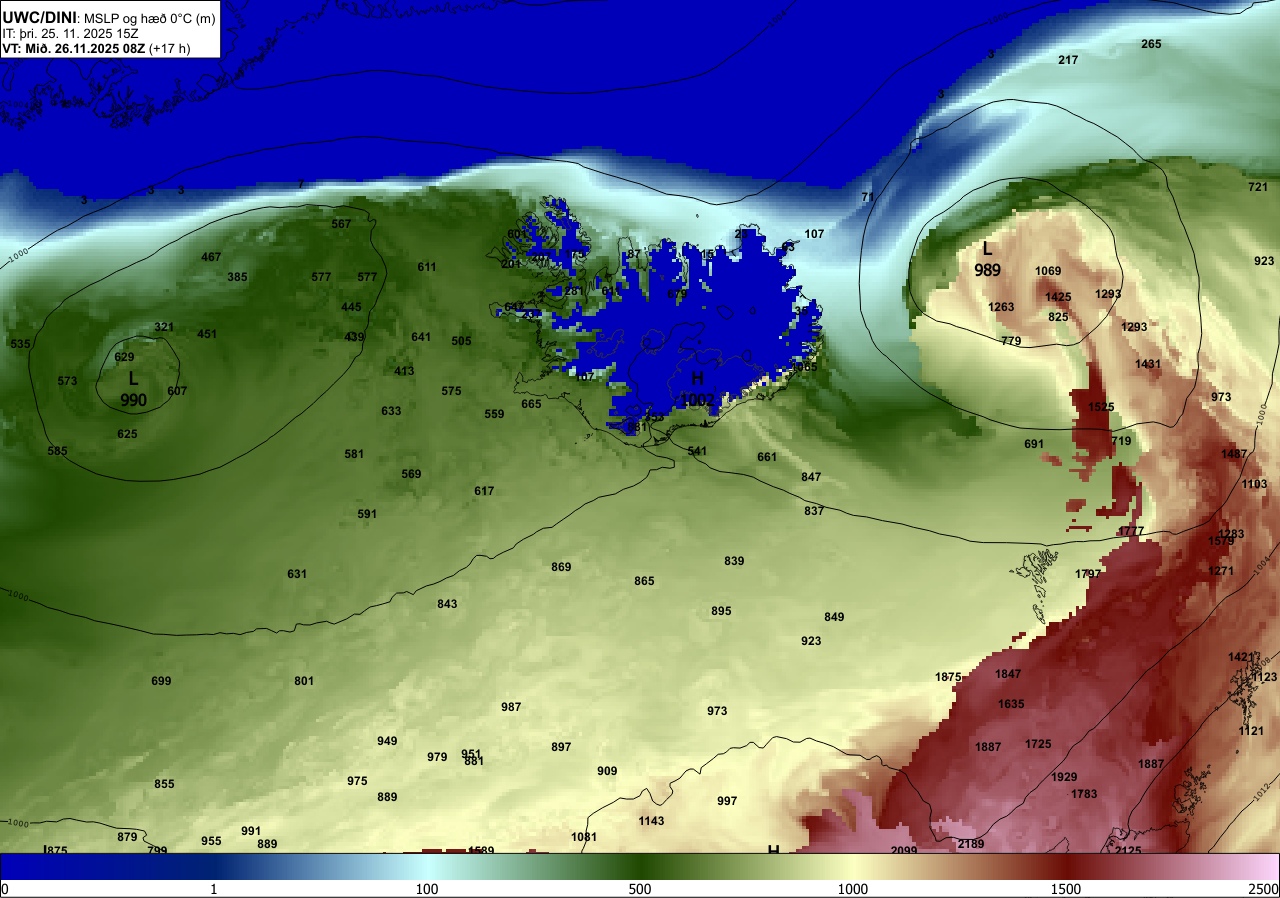
Task: Click the height value '1797'
Action: (x=1088, y=574)
